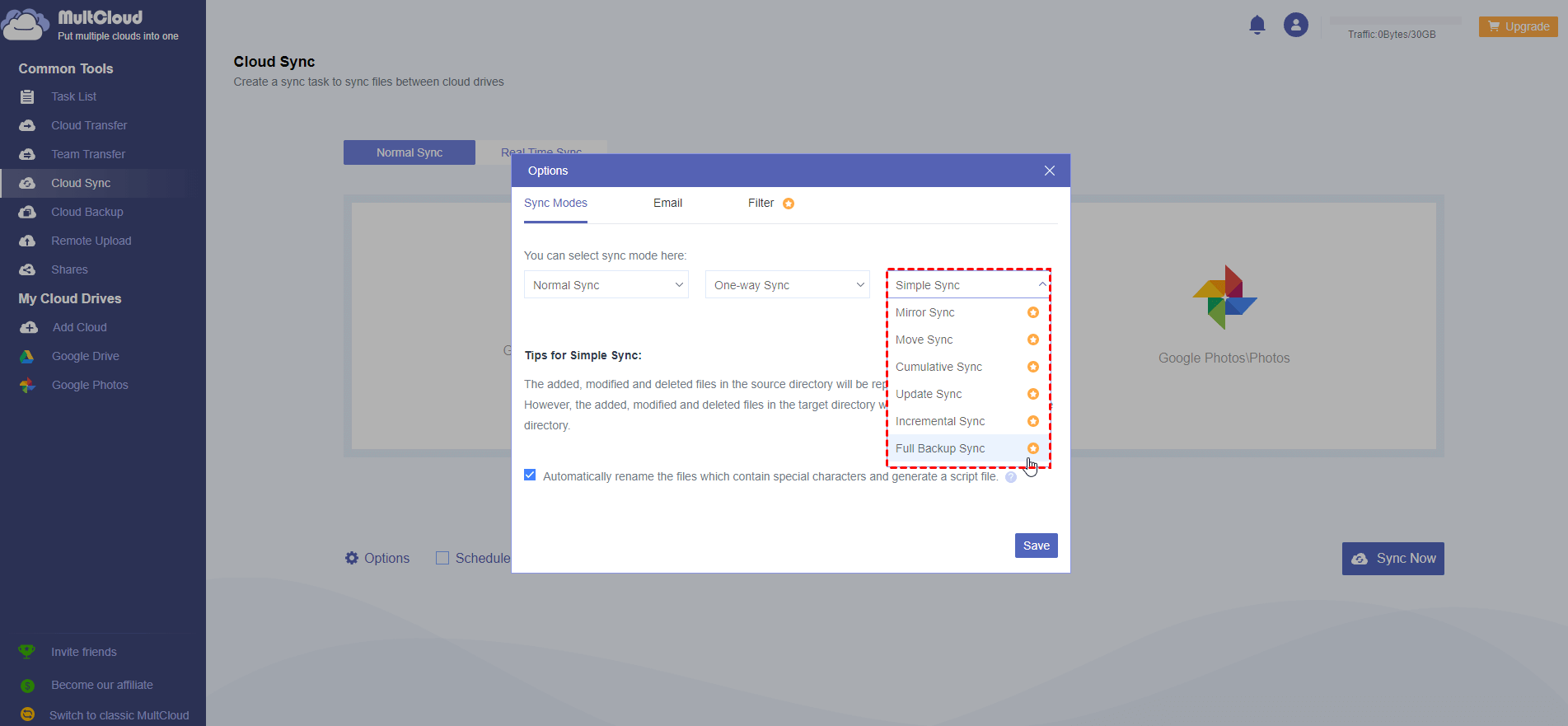This screenshot has height=726, width=1568.
Task: Click the Google Drive triangle icon
Action: 27,357
